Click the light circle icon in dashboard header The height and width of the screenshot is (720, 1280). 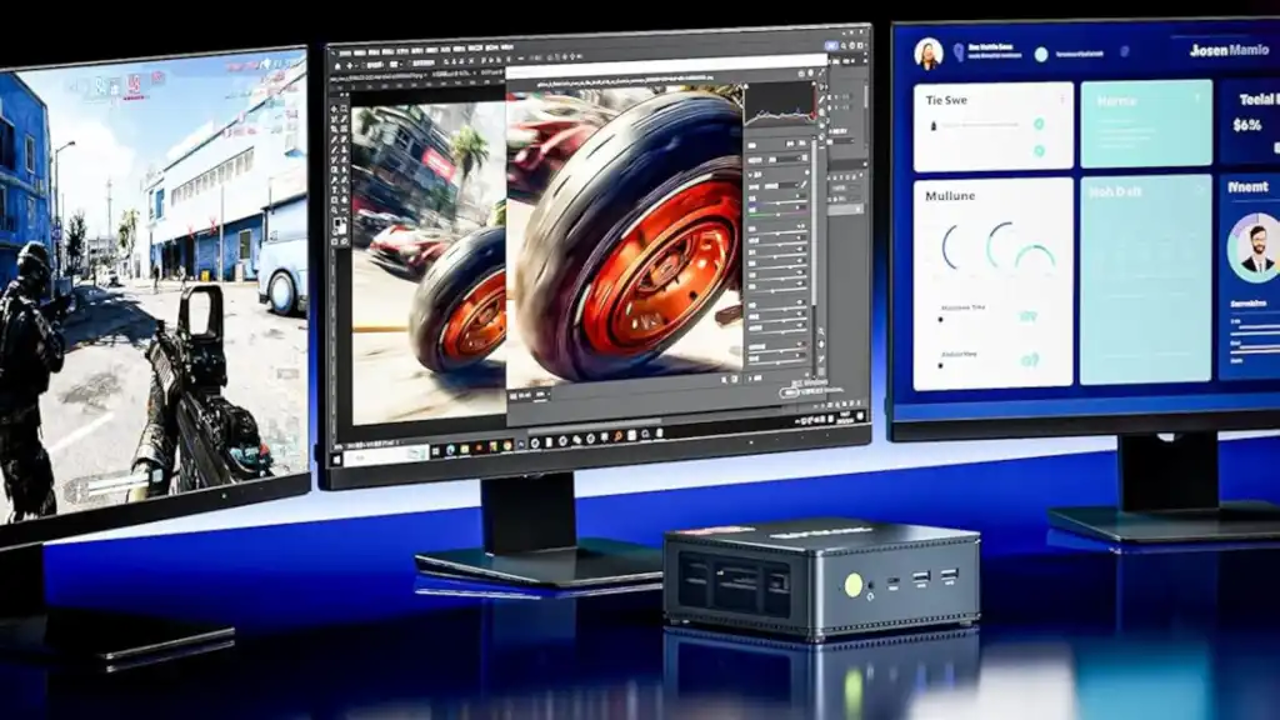(x=1041, y=54)
